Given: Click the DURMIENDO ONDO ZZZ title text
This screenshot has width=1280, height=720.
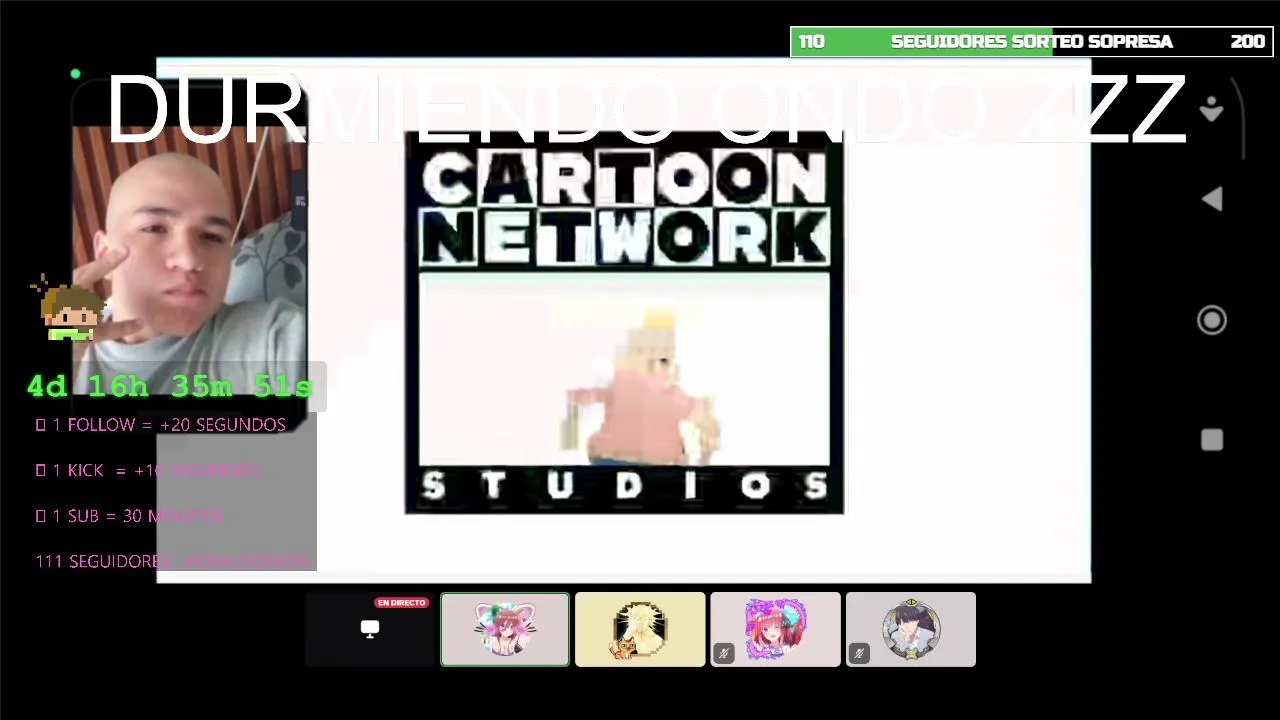Looking at the screenshot, I should [x=646, y=110].
